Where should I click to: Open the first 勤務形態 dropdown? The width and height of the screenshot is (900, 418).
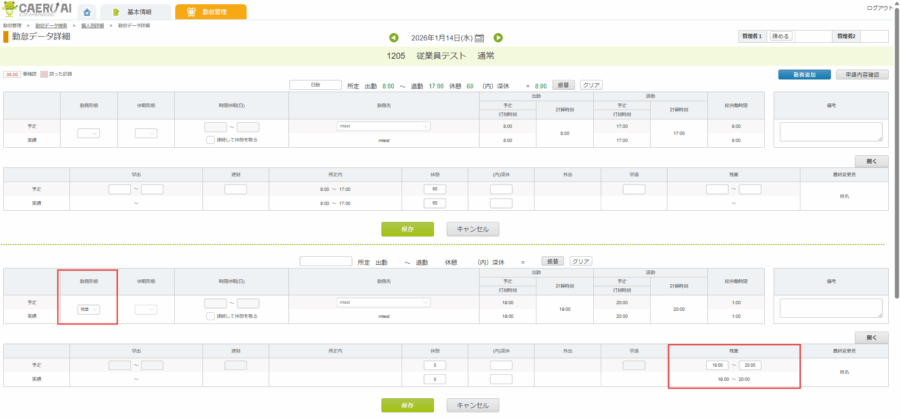point(89,132)
